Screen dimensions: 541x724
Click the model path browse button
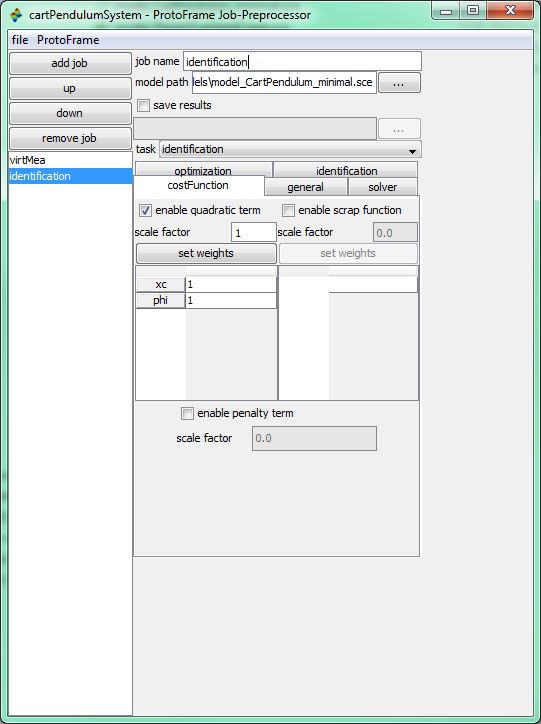(x=399, y=83)
